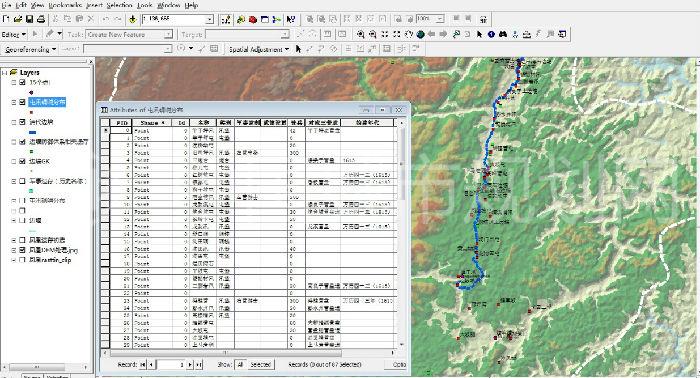Uncheck the highlighted layer's visibility checkbox
The image size is (700, 378).
click(x=22, y=102)
